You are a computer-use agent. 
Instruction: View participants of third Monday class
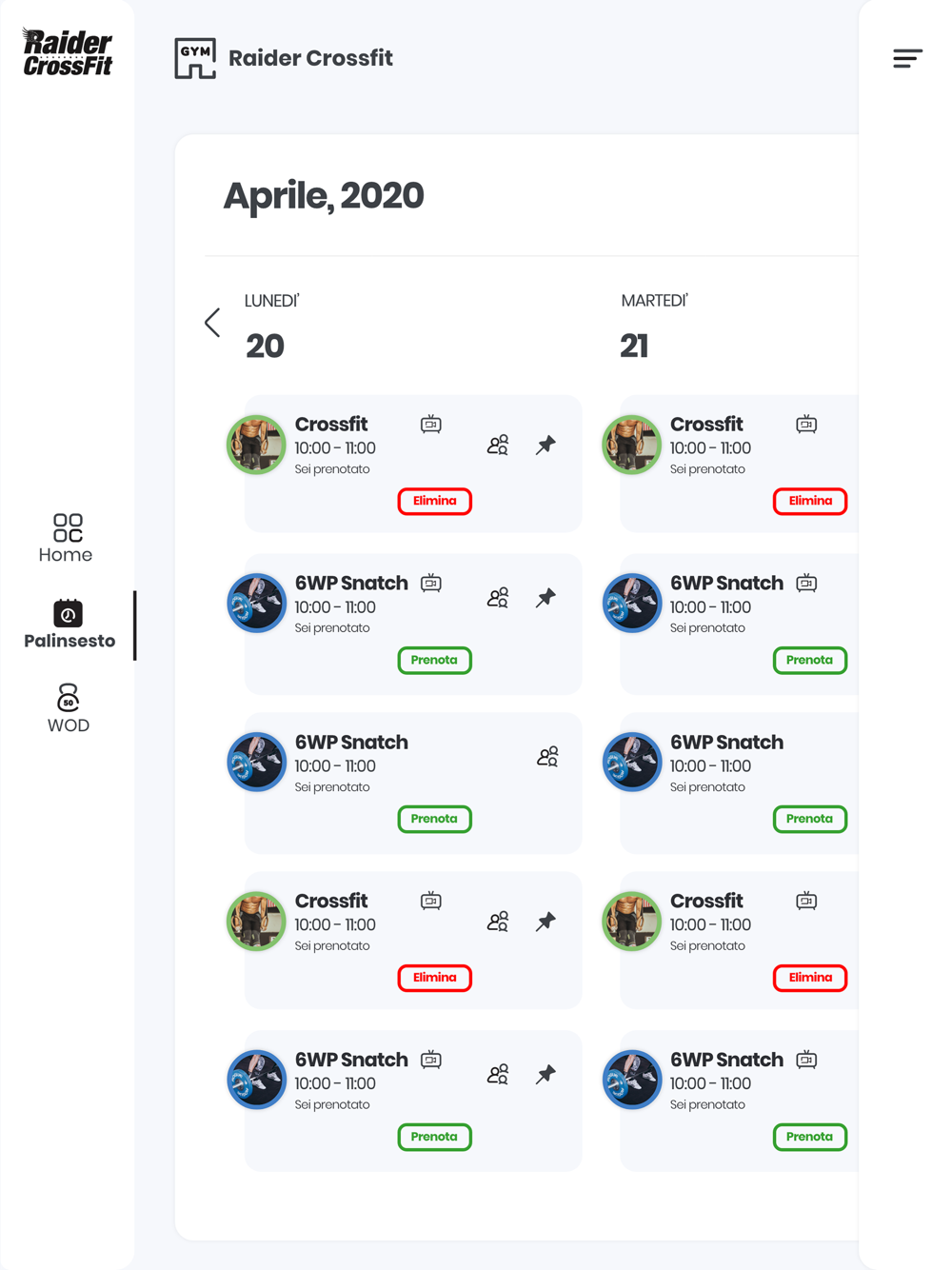click(x=547, y=757)
